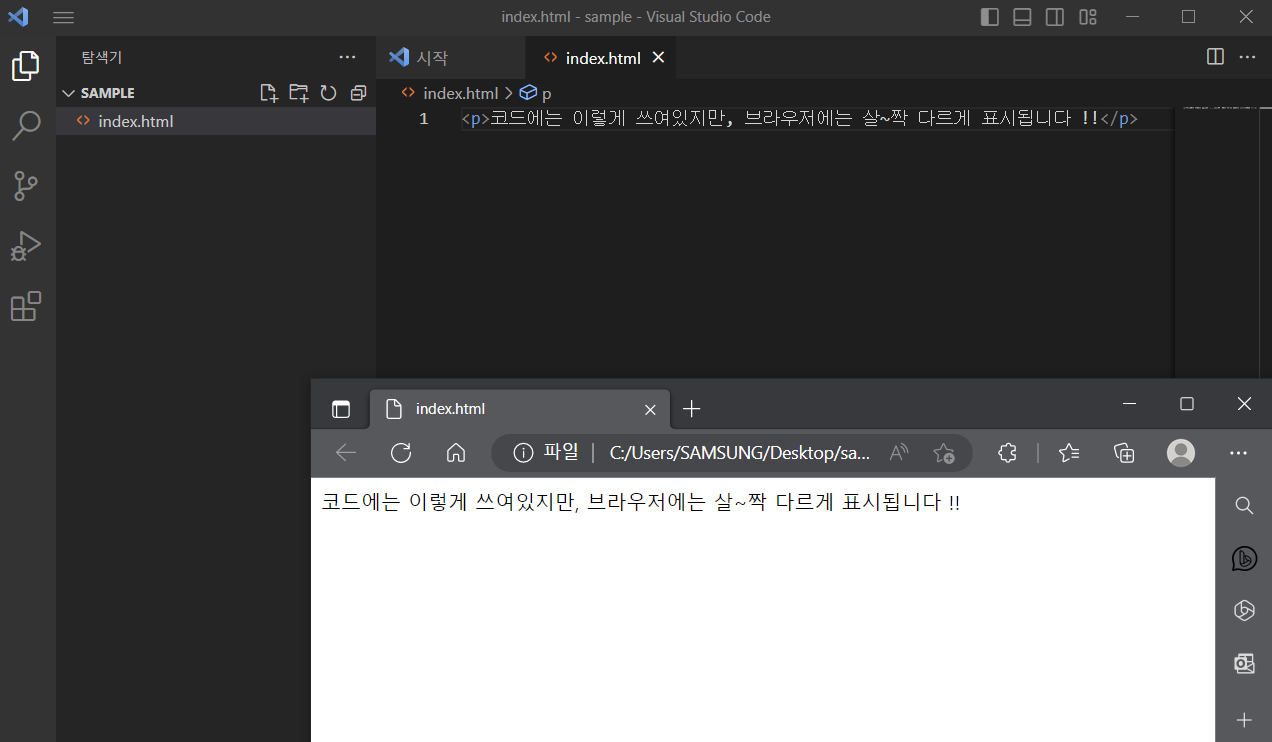Open Explorer panel more actions menu
The height and width of the screenshot is (742, 1272).
click(347, 58)
